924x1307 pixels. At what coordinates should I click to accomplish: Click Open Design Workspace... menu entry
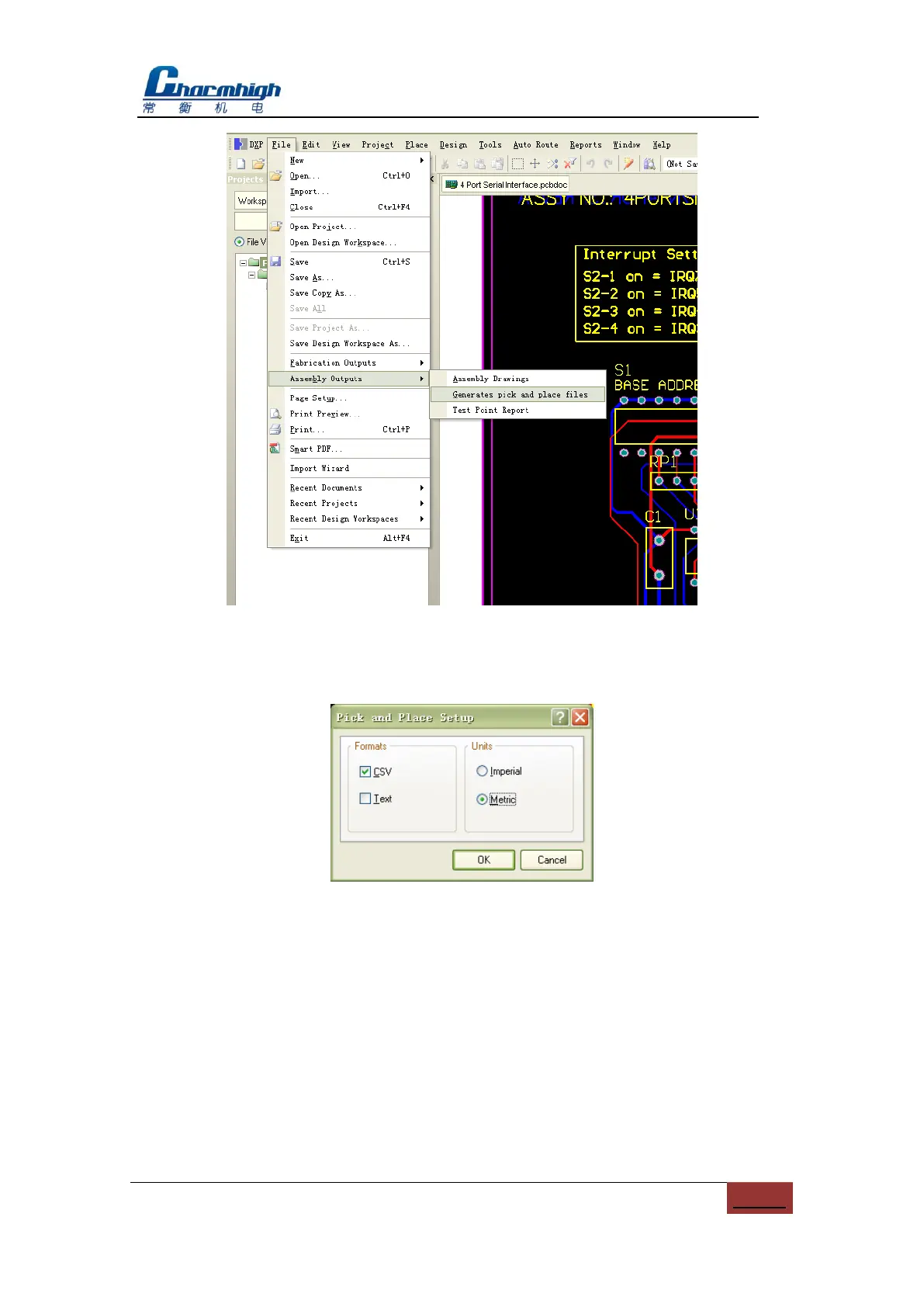point(348,243)
